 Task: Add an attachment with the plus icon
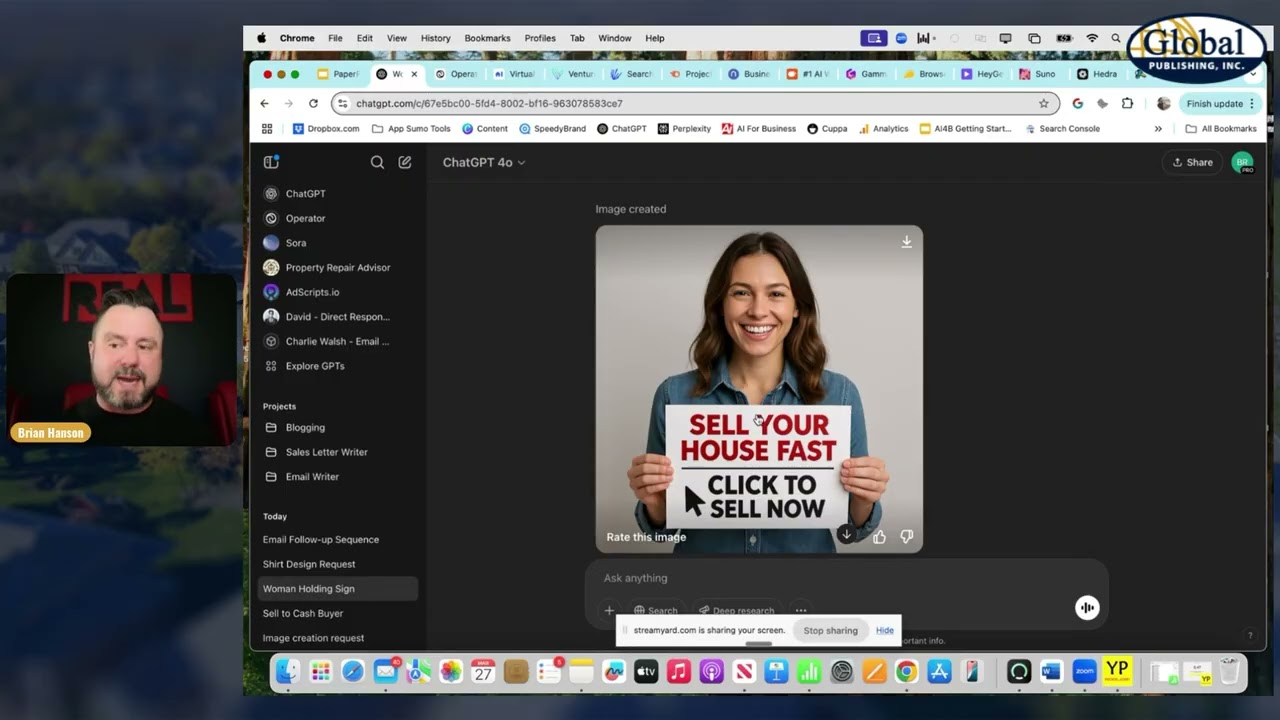609,610
